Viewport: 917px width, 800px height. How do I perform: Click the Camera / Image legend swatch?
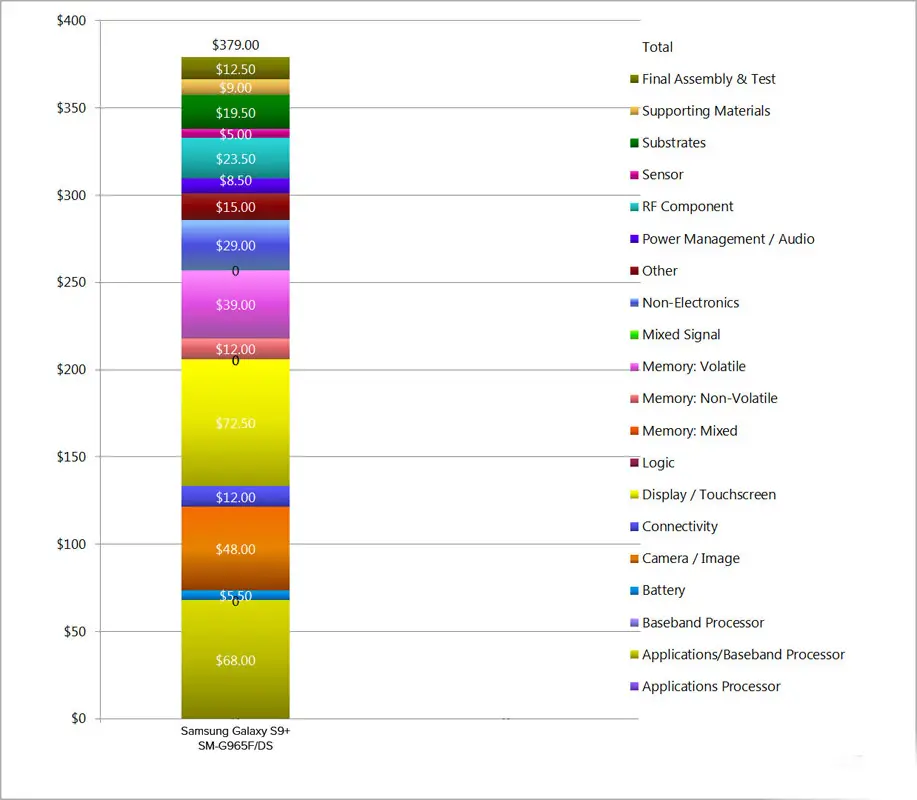point(634,558)
